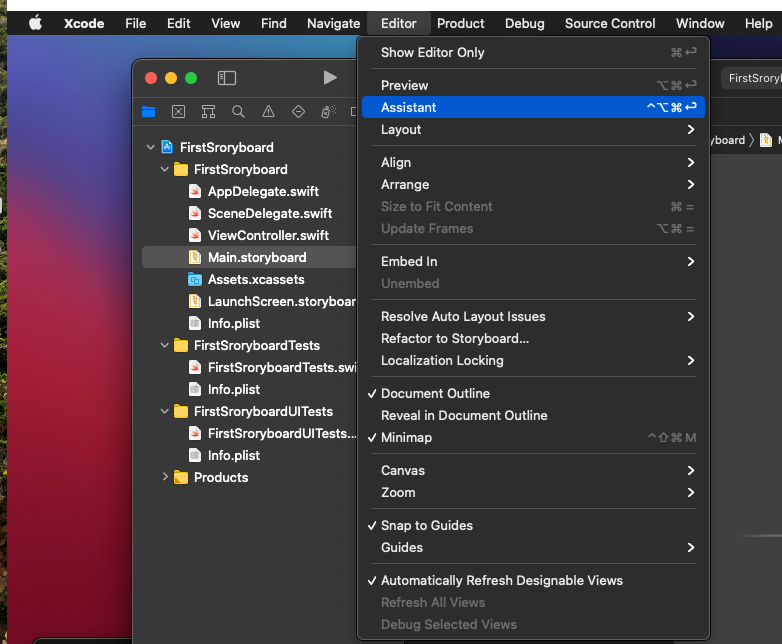This screenshot has height=644, width=782.
Task: Click the LaunchScreen.storyboard file icon
Action: point(195,301)
